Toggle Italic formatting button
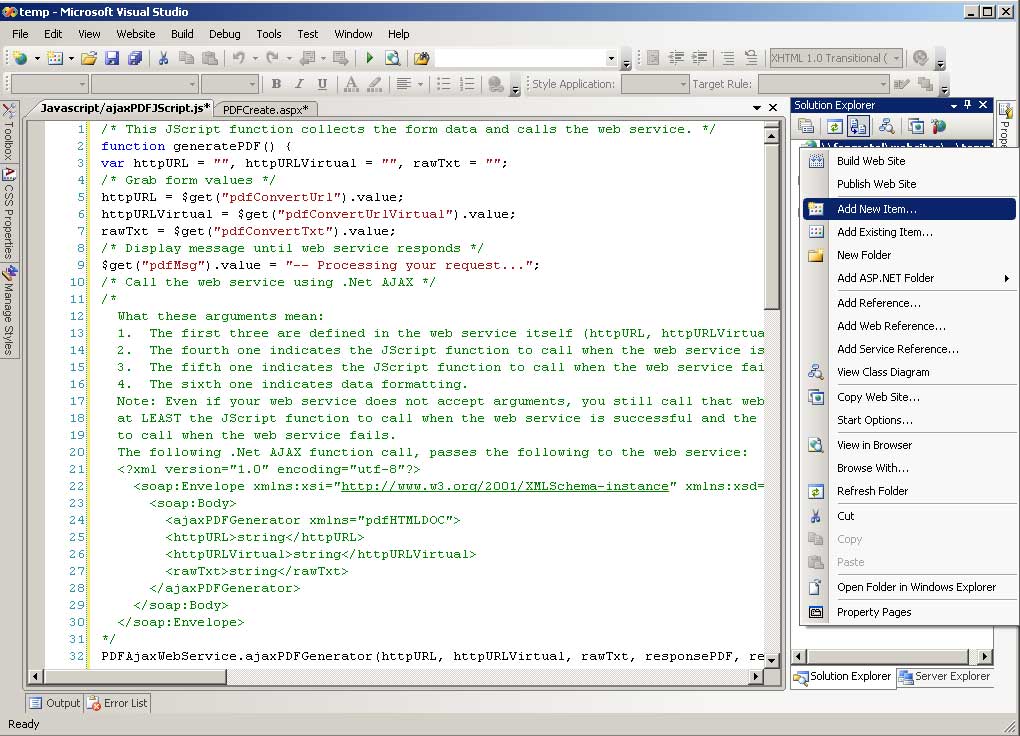The image size is (1020, 736). point(299,84)
